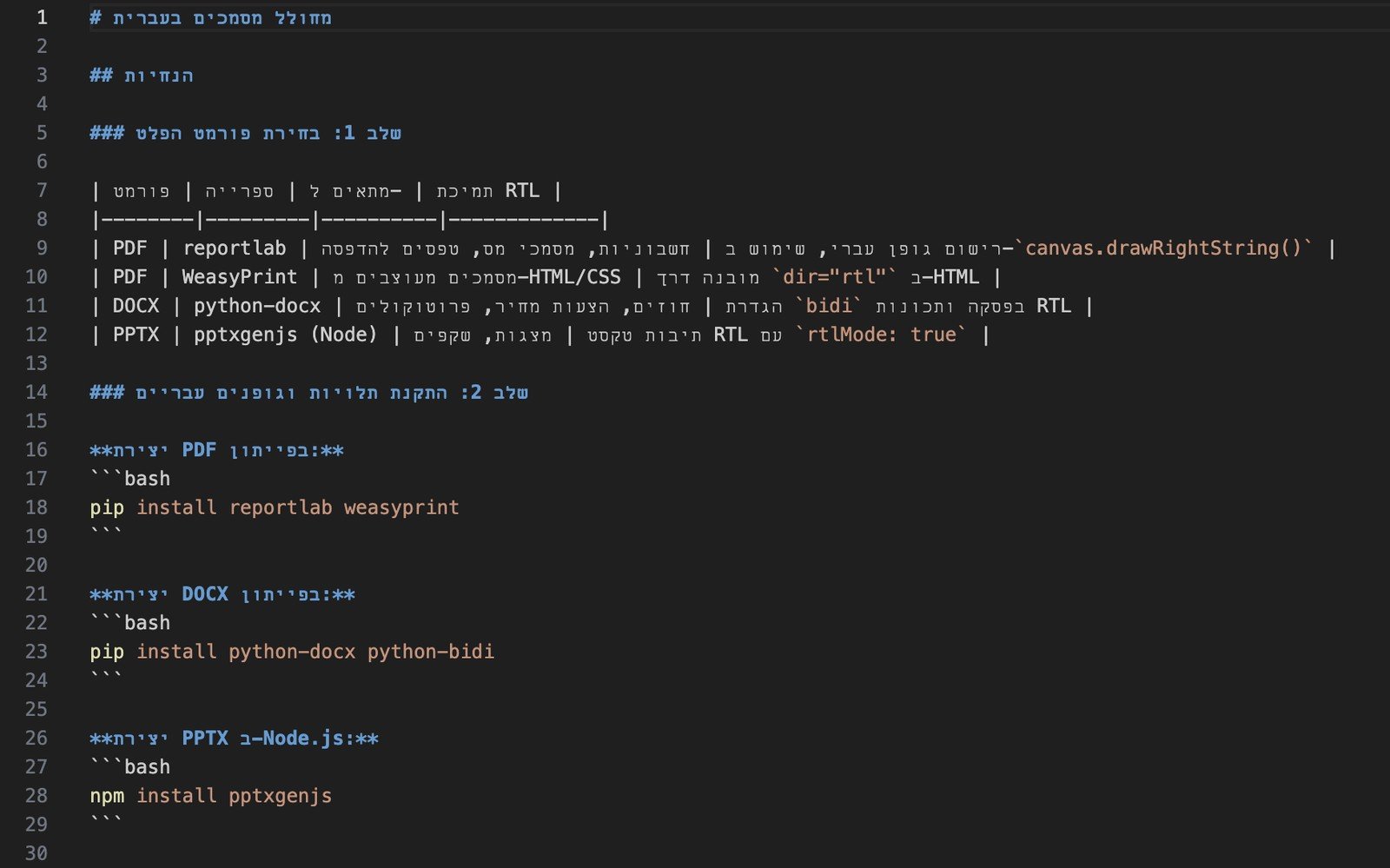Click line number 1 in the gutter

pos(41,17)
